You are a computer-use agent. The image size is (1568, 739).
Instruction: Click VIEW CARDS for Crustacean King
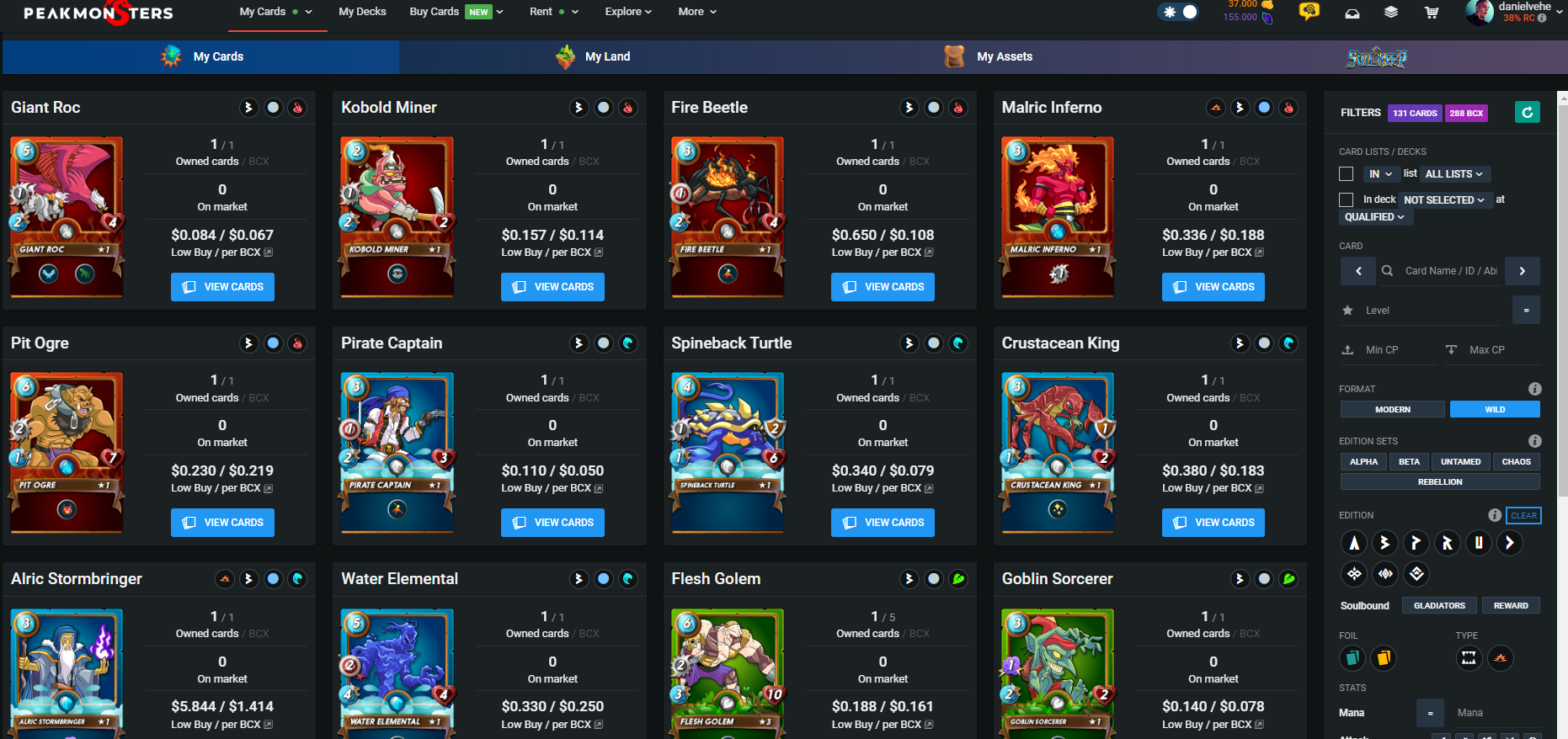[1213, 523]
